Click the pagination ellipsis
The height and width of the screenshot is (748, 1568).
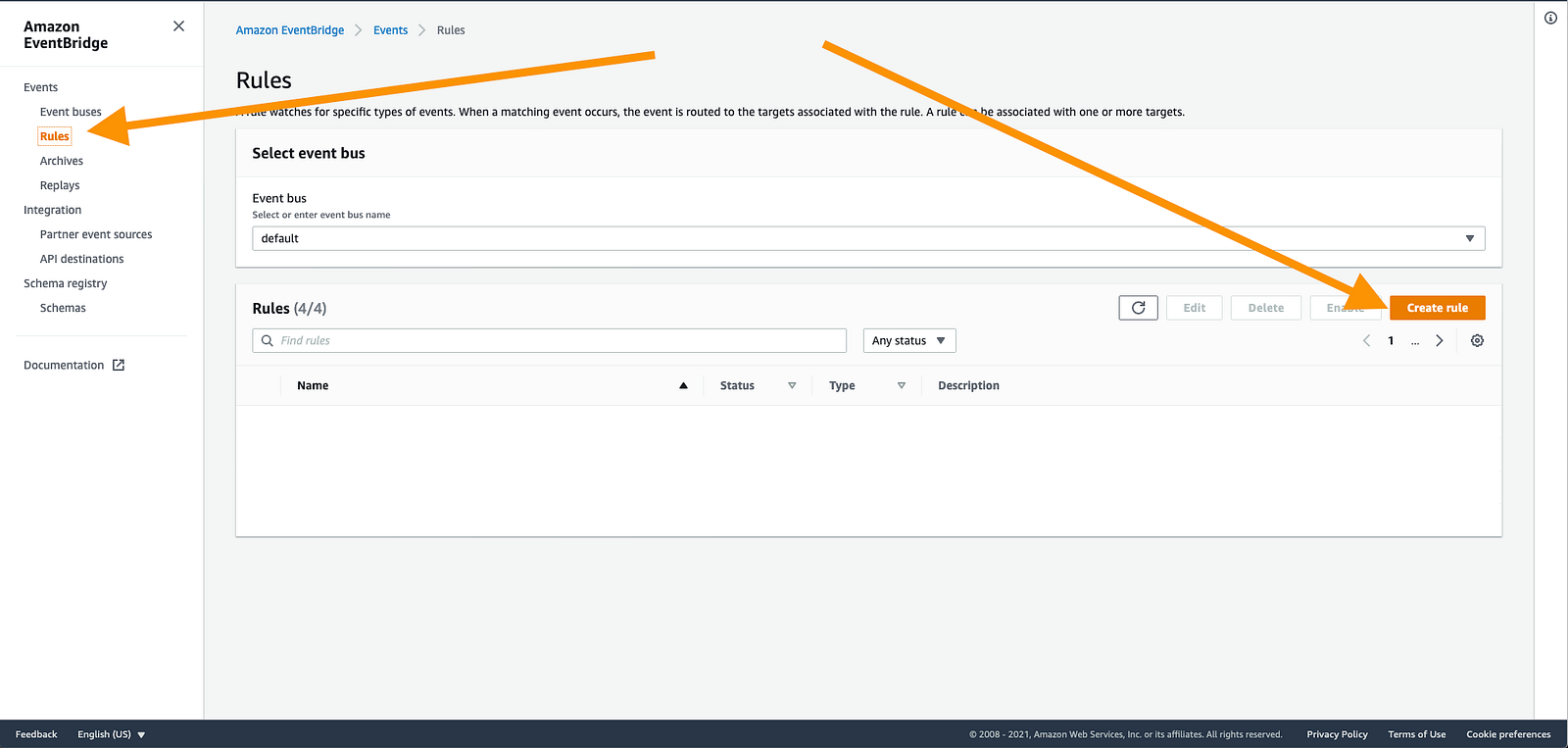pyautogui.click(x=1415, y=341)
